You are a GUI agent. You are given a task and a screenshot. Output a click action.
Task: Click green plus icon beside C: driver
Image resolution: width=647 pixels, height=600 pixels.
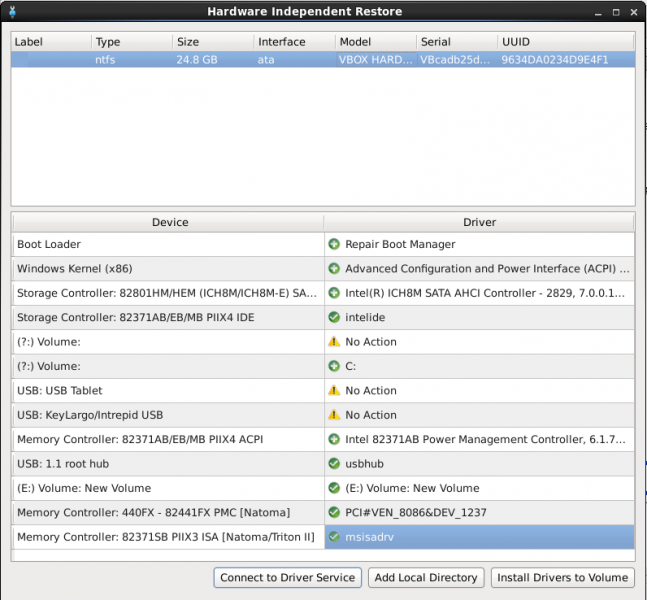coord(334,366)
